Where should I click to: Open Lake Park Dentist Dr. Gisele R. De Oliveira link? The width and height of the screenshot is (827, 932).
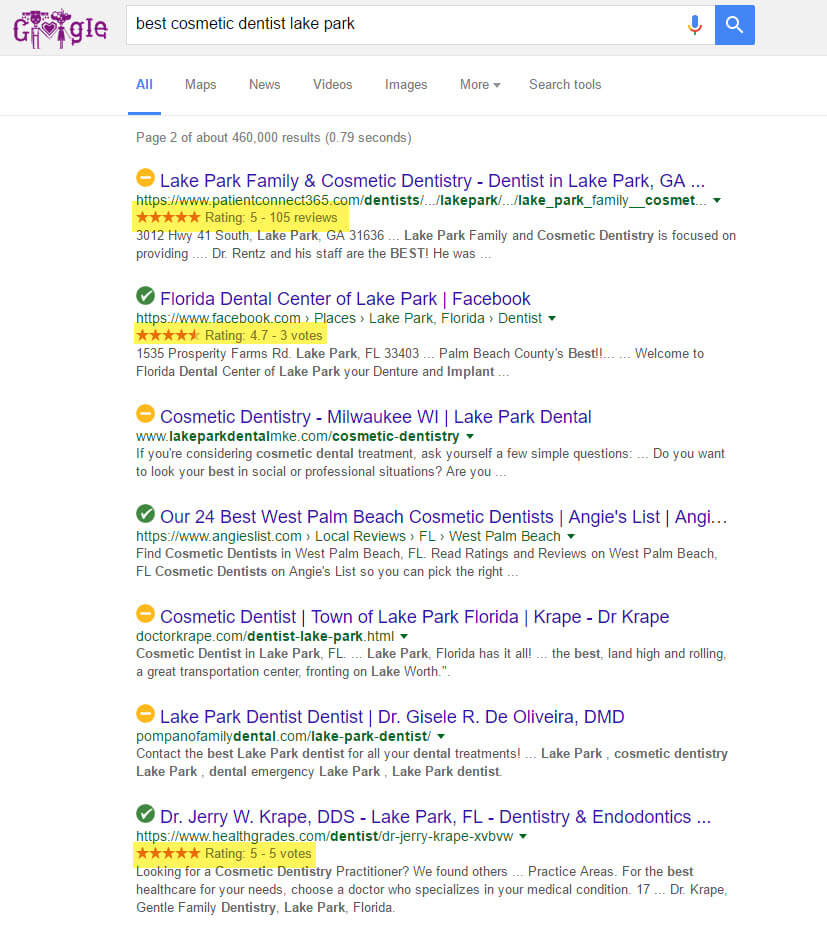click(392, 716)
